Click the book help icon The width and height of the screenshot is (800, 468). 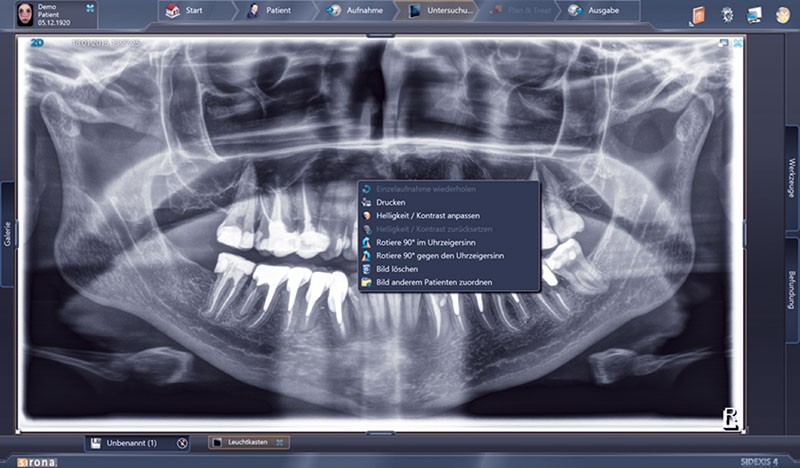(x=698, y=15)
